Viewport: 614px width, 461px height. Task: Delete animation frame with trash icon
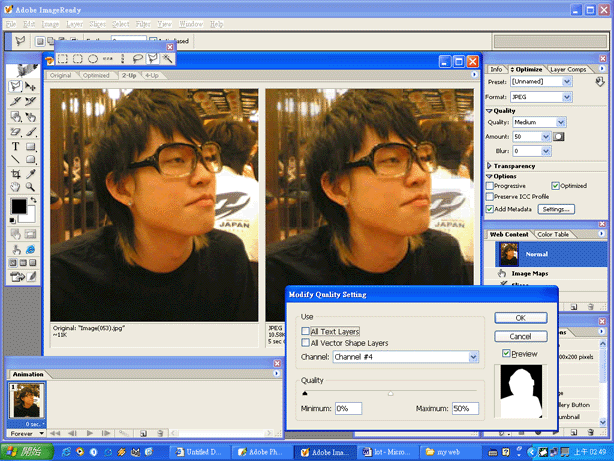tap(160, 433)
